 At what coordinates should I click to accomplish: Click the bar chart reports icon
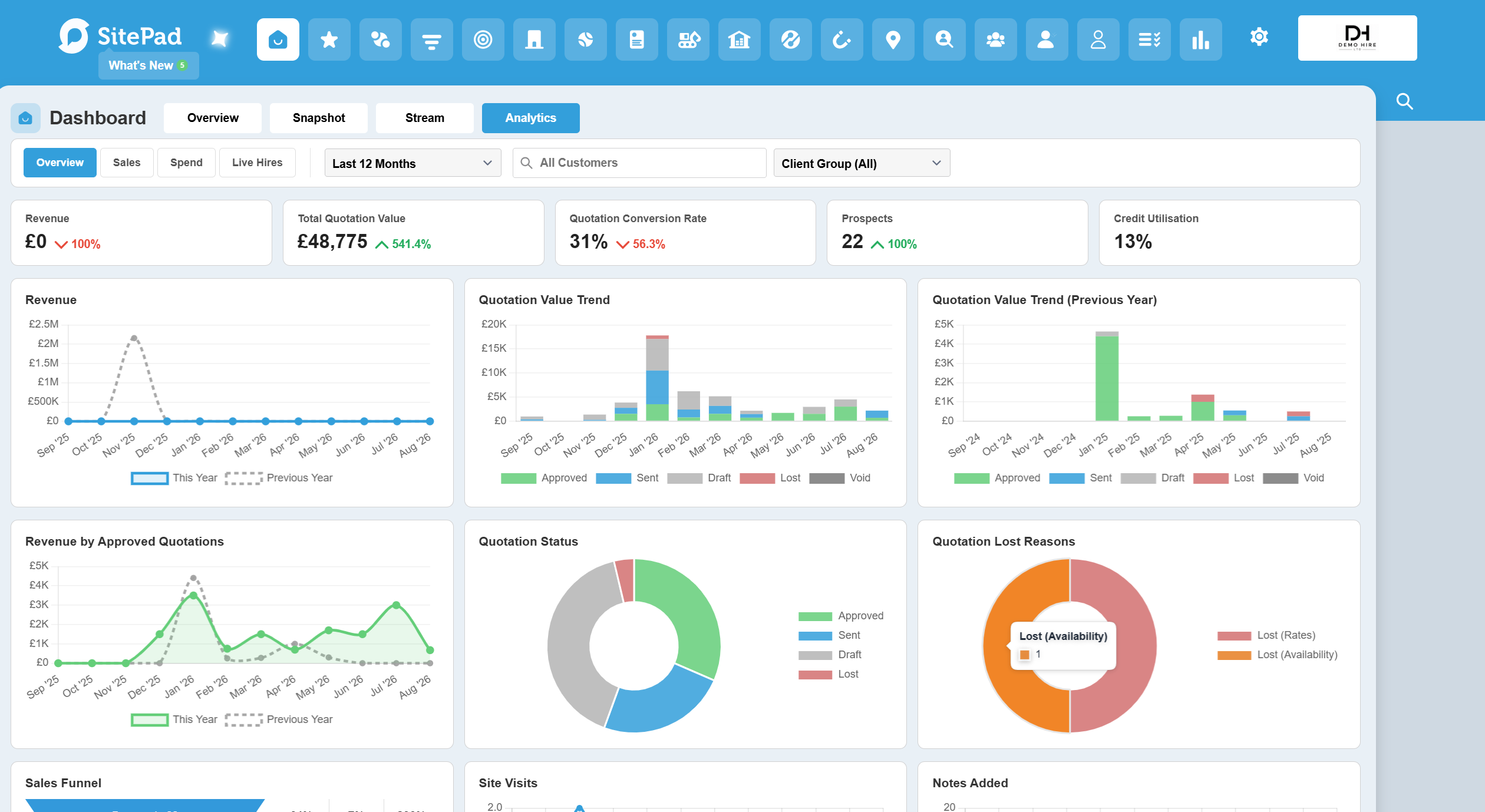(x=1200, y=39)
